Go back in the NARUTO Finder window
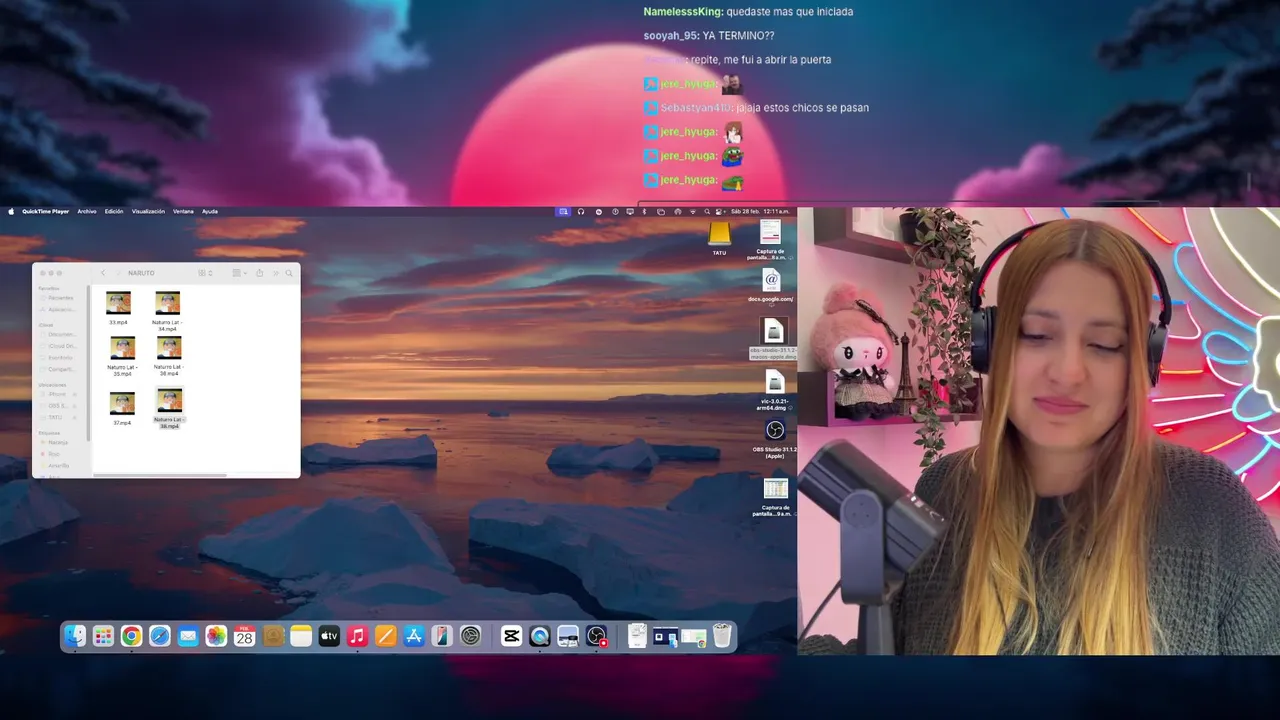Image resolution: width=1280 pixels, height=720 pixels. (103, 273)
